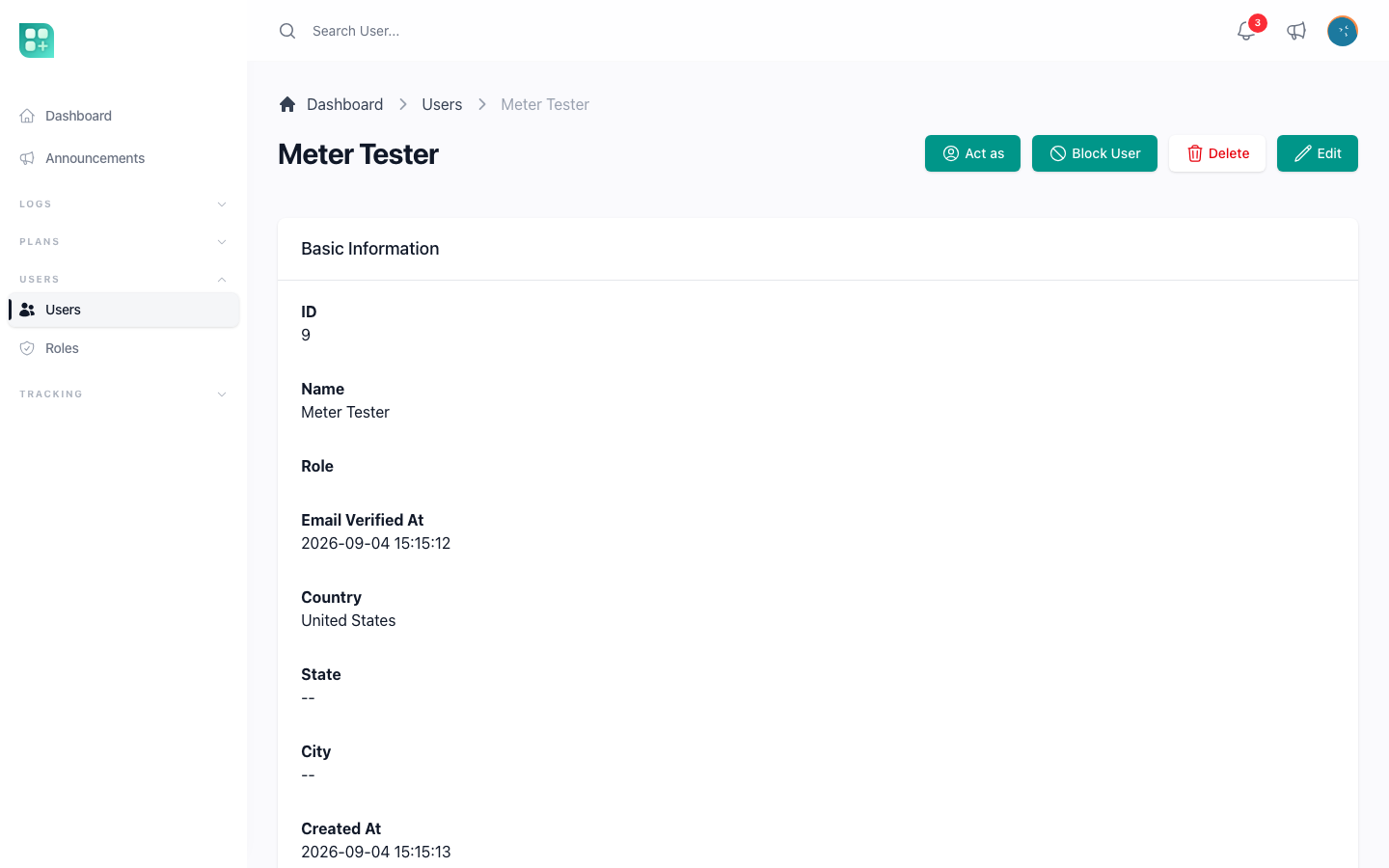This screenshot has width=1389, height=868.
Task: Expand the Logs section
Action: click(123, 204)
